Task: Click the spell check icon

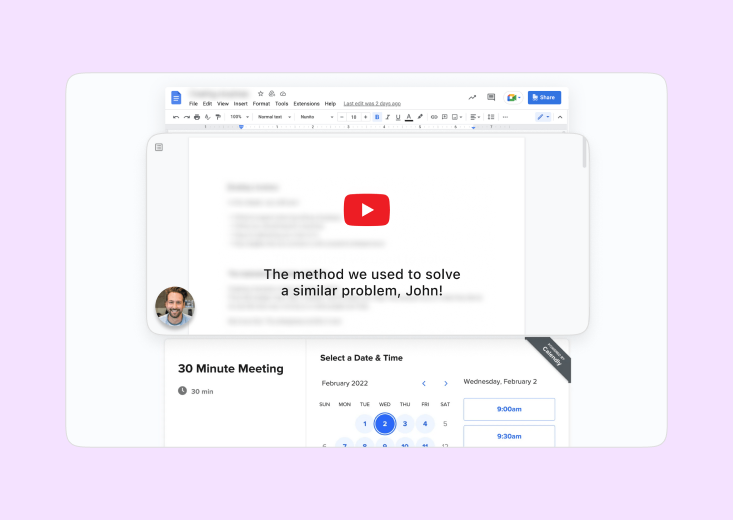Action: tap(208, 117)
